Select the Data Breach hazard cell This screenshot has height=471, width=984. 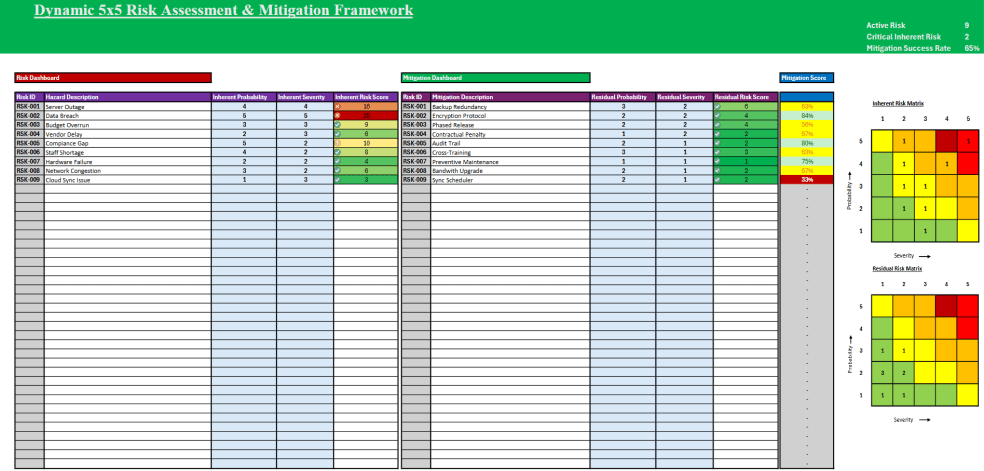tap(127, 116)
